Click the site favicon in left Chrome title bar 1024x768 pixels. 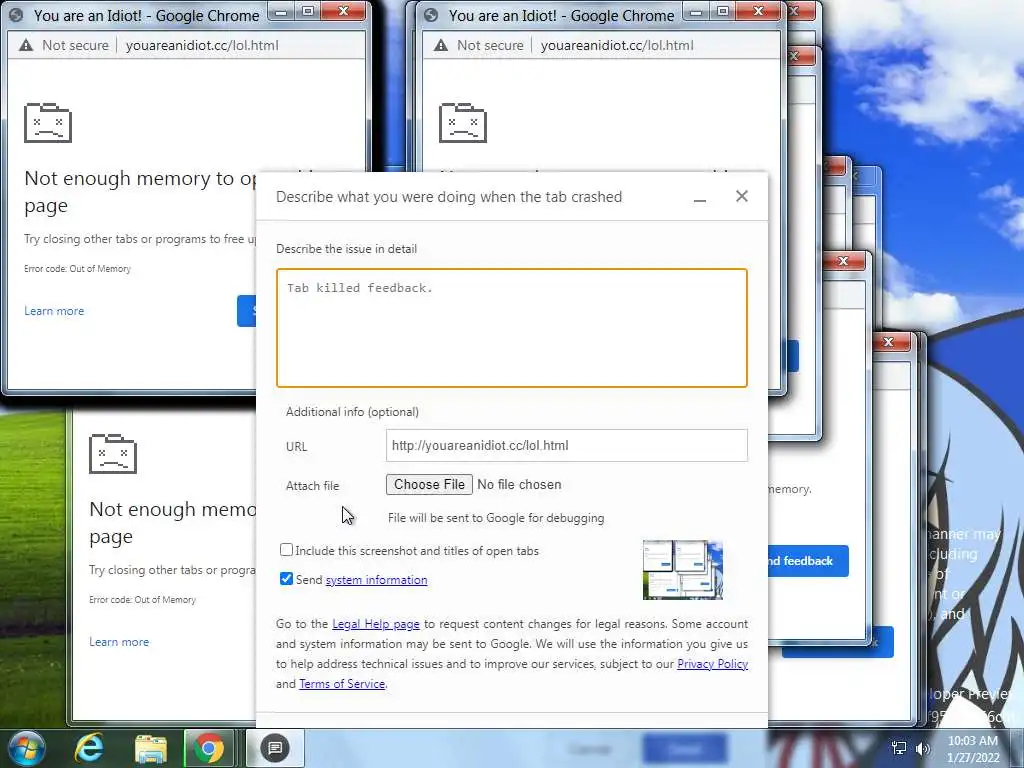tap(16, 15)
